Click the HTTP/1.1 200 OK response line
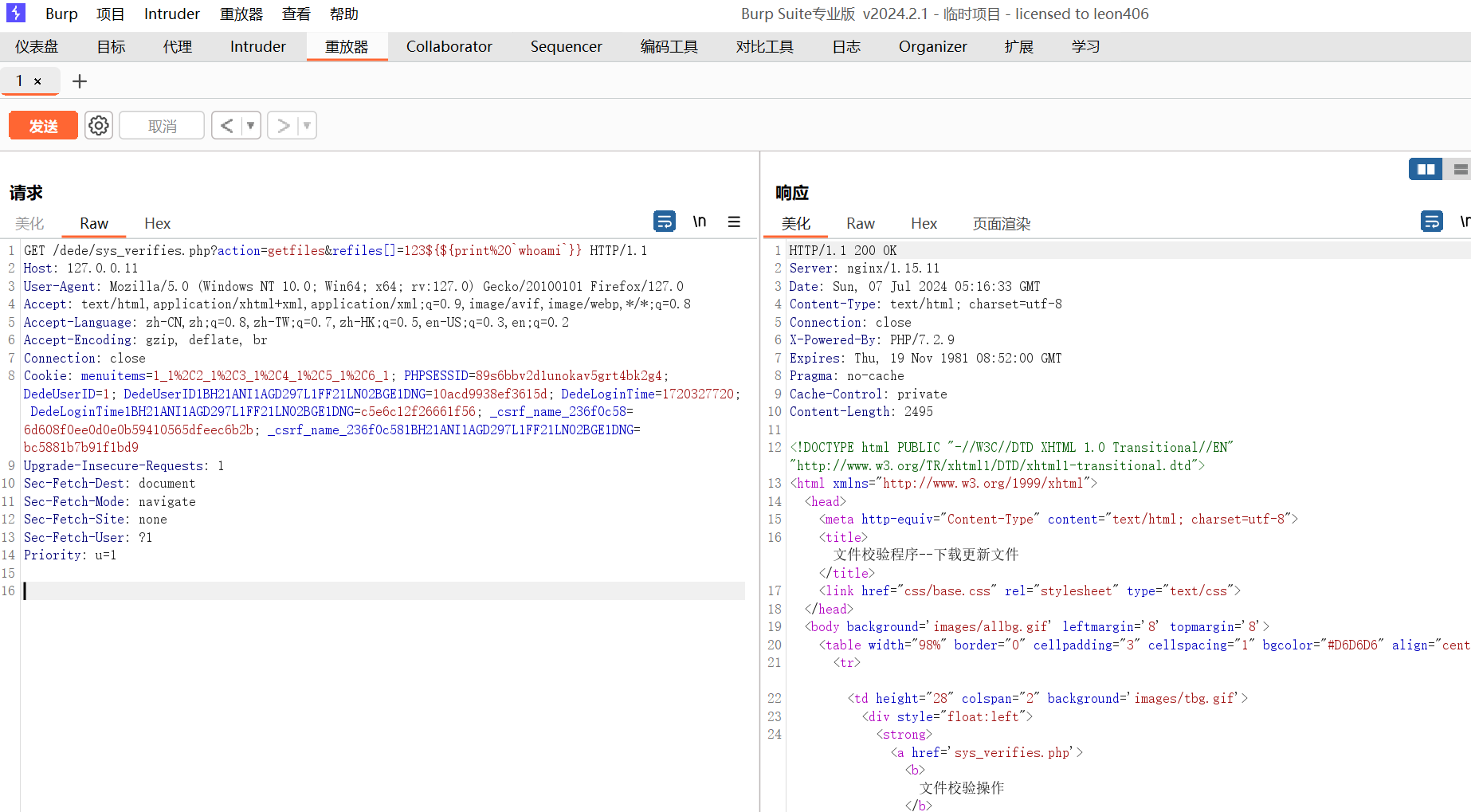The height and width of the screenshot is (812, 1471). [x=843, y=250]
